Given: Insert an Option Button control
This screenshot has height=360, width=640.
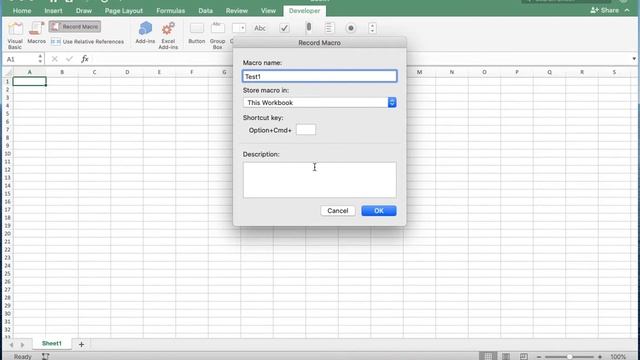Looking at the screenshot, I should coord(351,28).
